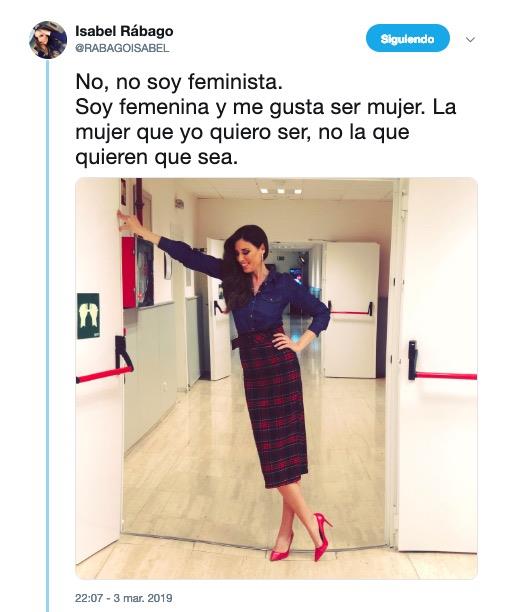Screen dimensions: 505x612
Task: Open Isabel Rábago's round profile avatar
Action: coord(48,39)
